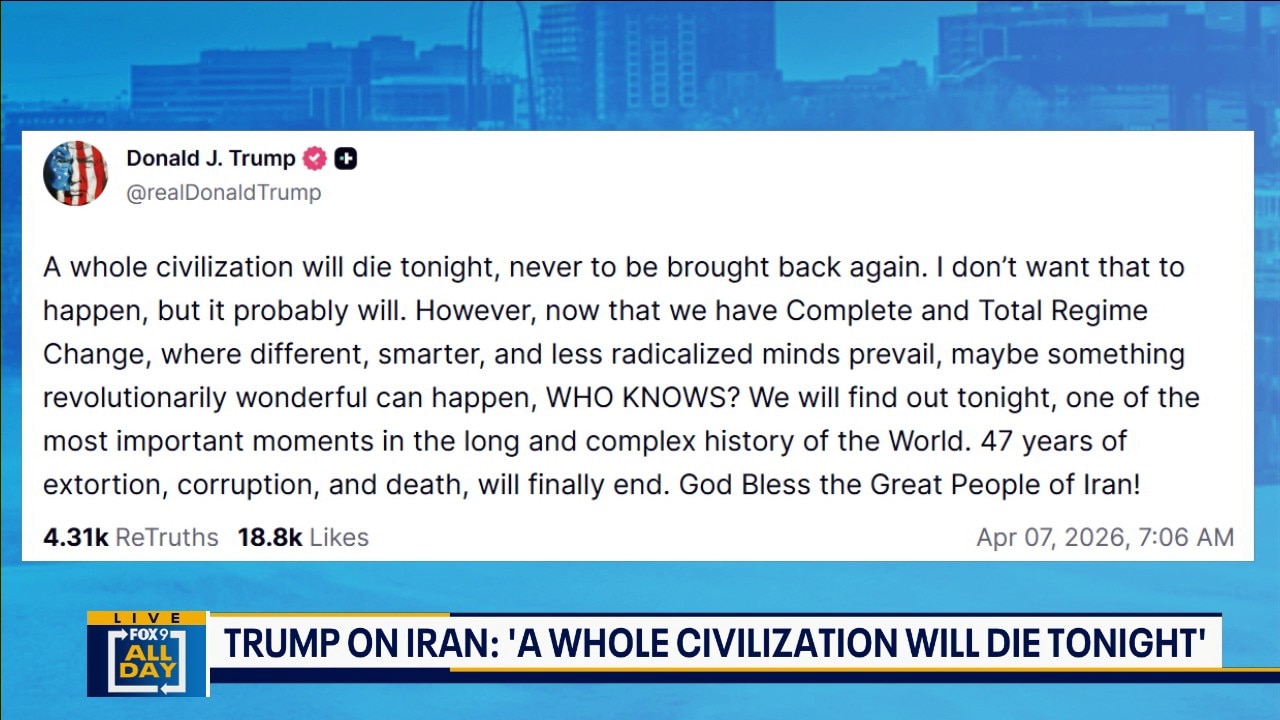Click the American flag profile avatar
The height and width of the screenshot is (720, 1280).
point(75,173)
